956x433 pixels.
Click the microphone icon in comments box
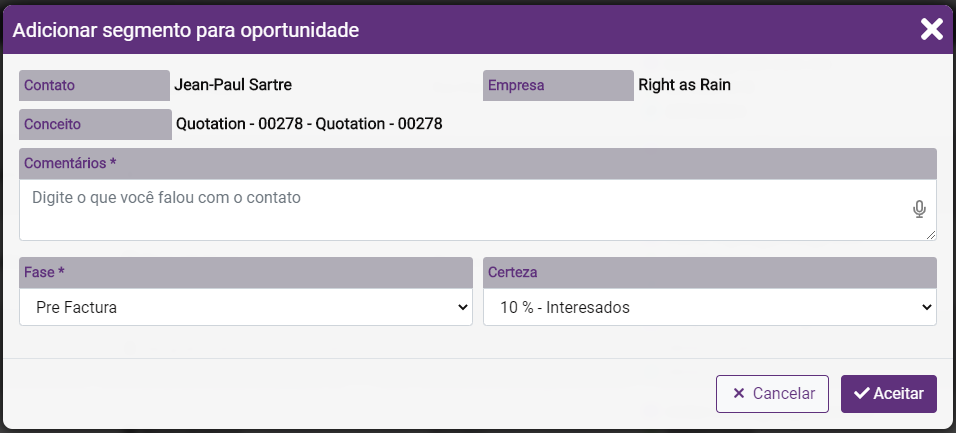[x=919, y=209]
